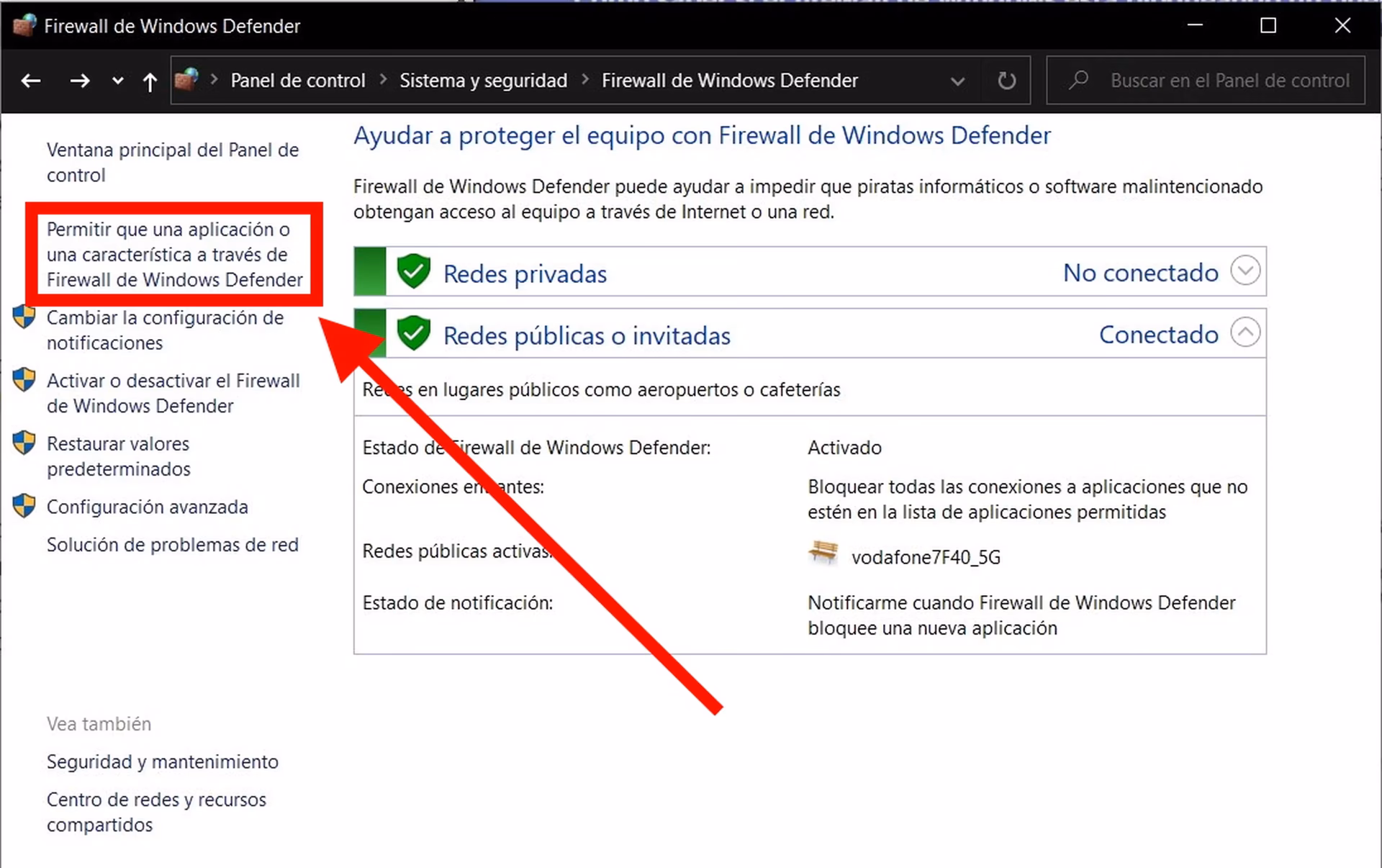The width and height of the screenshot is (1382, 868).
Task: Click the Conectado status text
Action: (1158, 335)
